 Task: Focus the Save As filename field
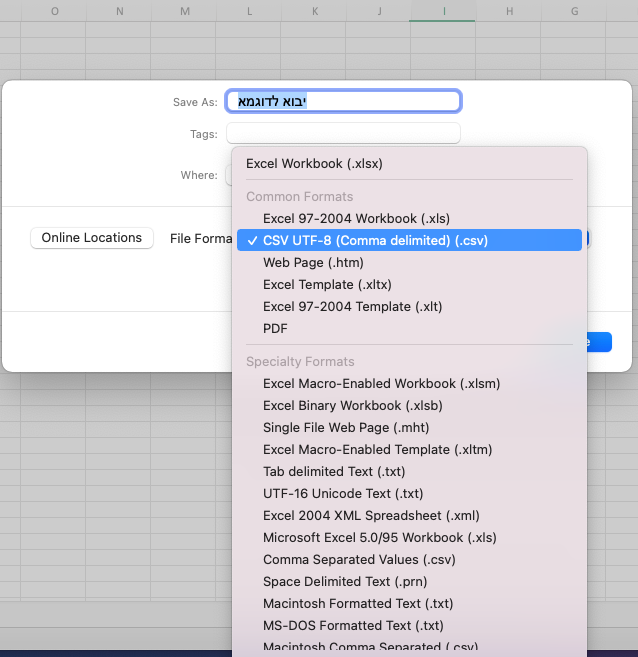click(x=344, y=101)
